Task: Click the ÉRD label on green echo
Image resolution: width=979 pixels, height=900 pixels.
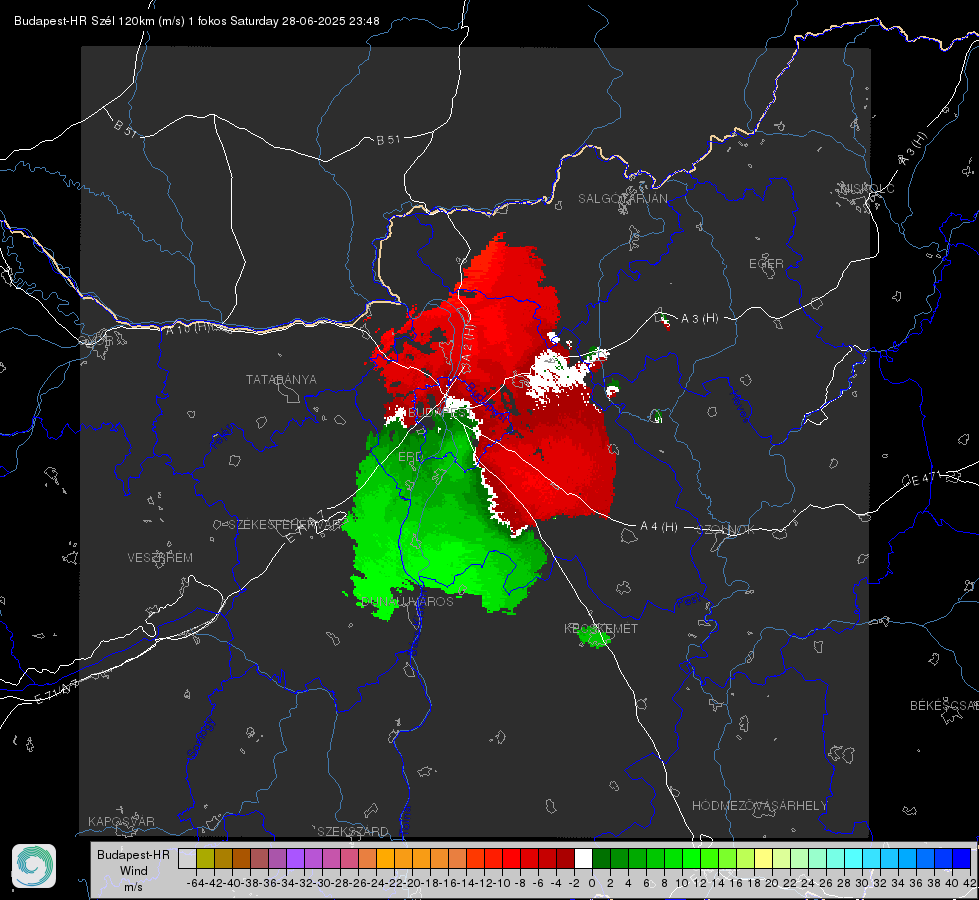Action: pos(410,457)
